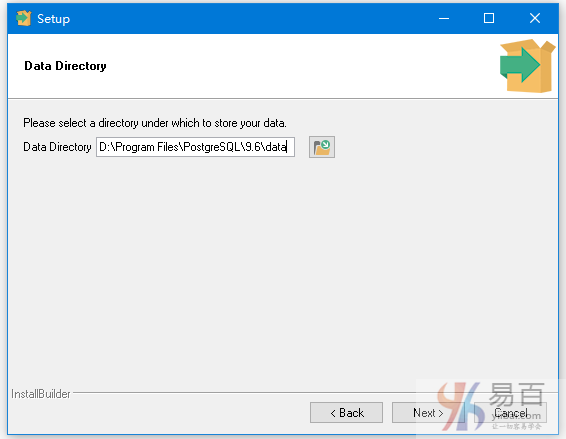The image size is (566, 439).
Task: Focus the Data Directory path field
Action: 195,147
